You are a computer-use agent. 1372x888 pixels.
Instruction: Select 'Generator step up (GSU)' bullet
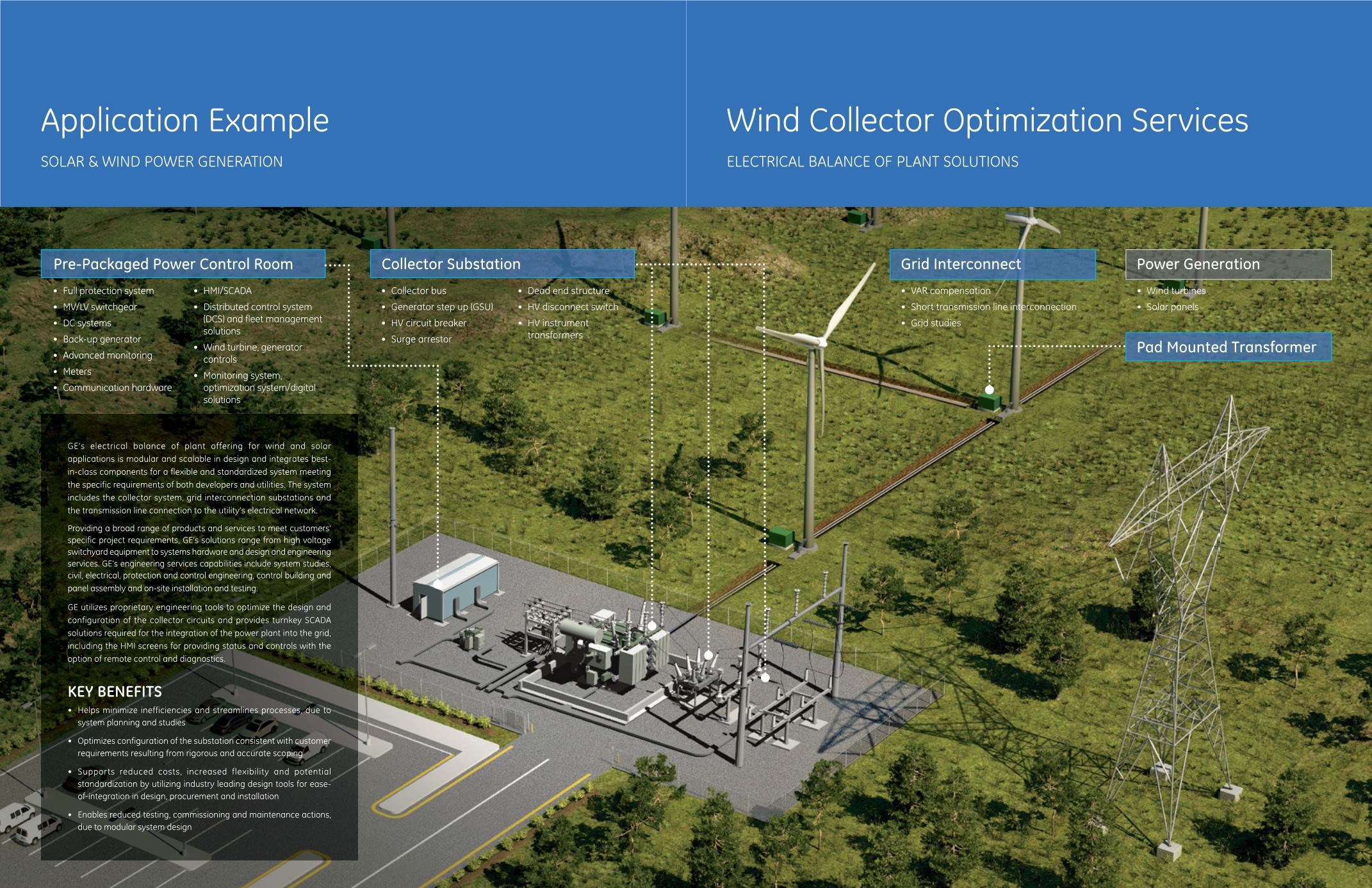(x=437, y=307)
